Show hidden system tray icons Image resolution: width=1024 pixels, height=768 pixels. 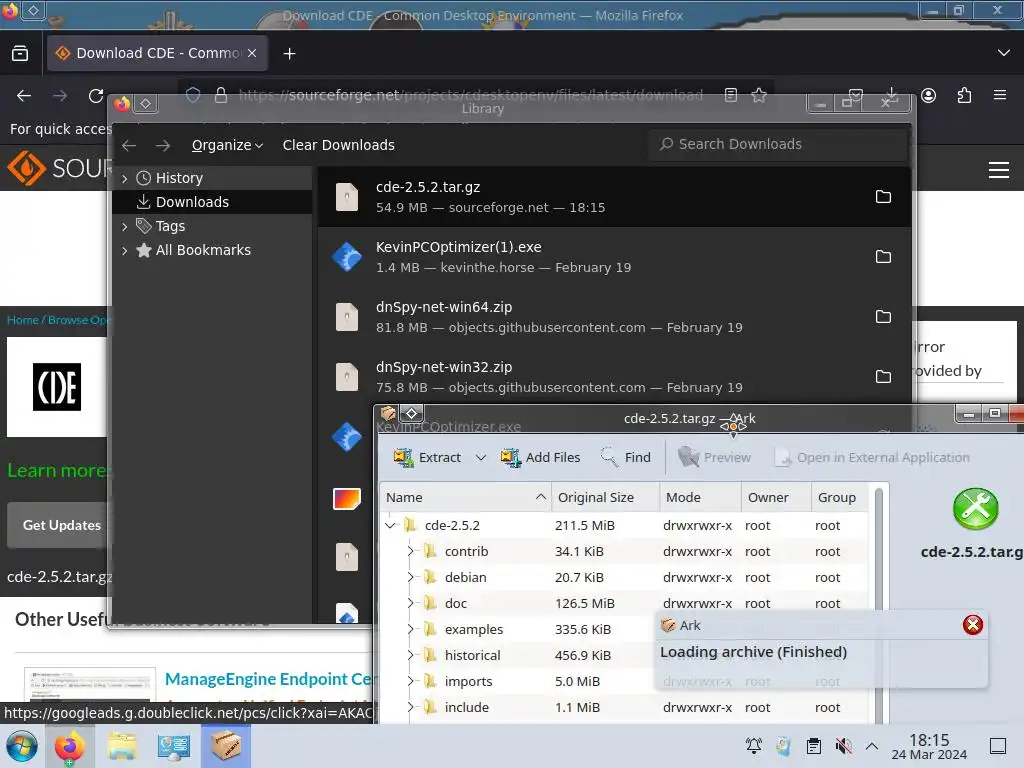871,745
